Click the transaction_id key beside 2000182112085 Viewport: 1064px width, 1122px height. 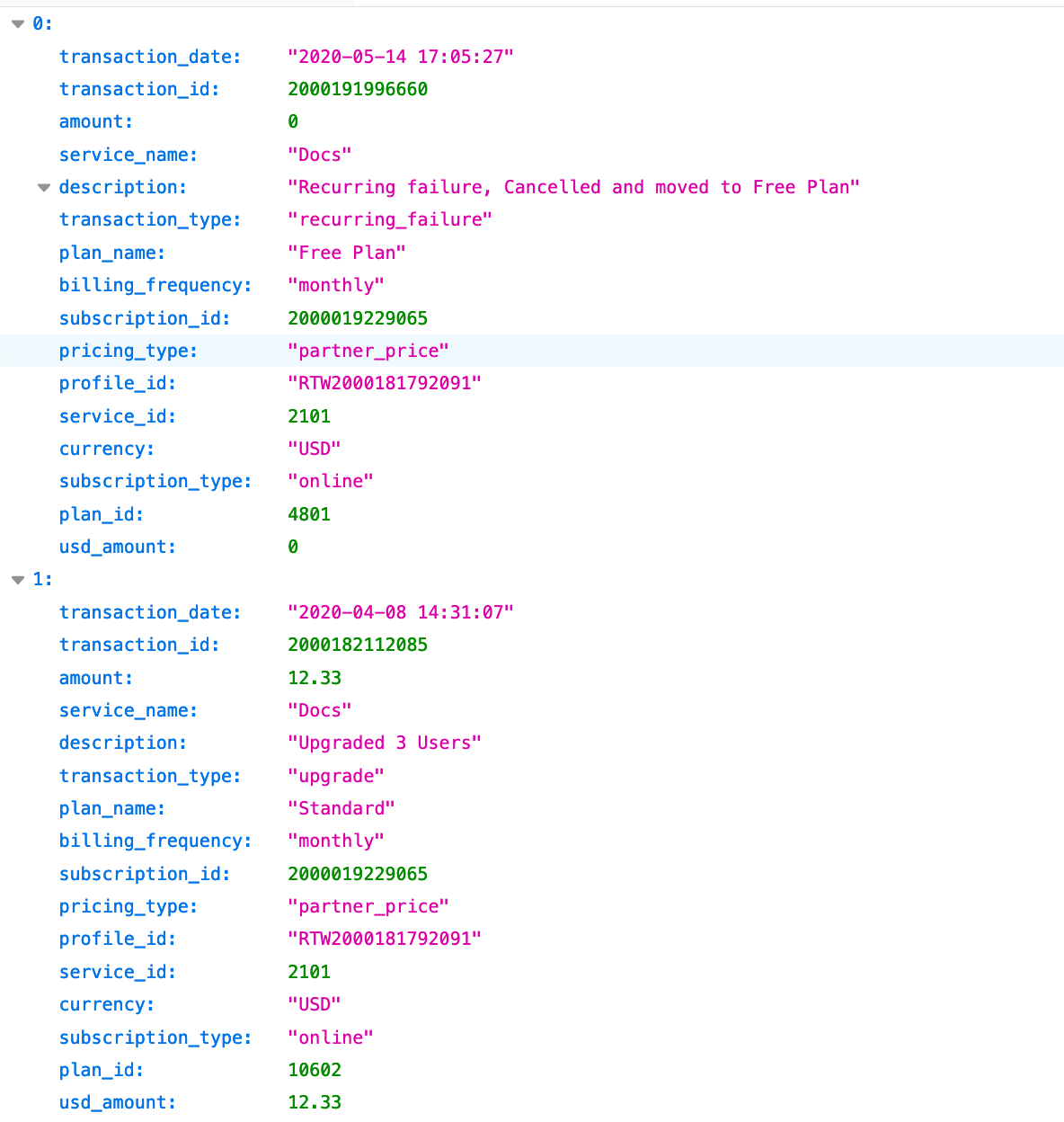click(139, 645)
